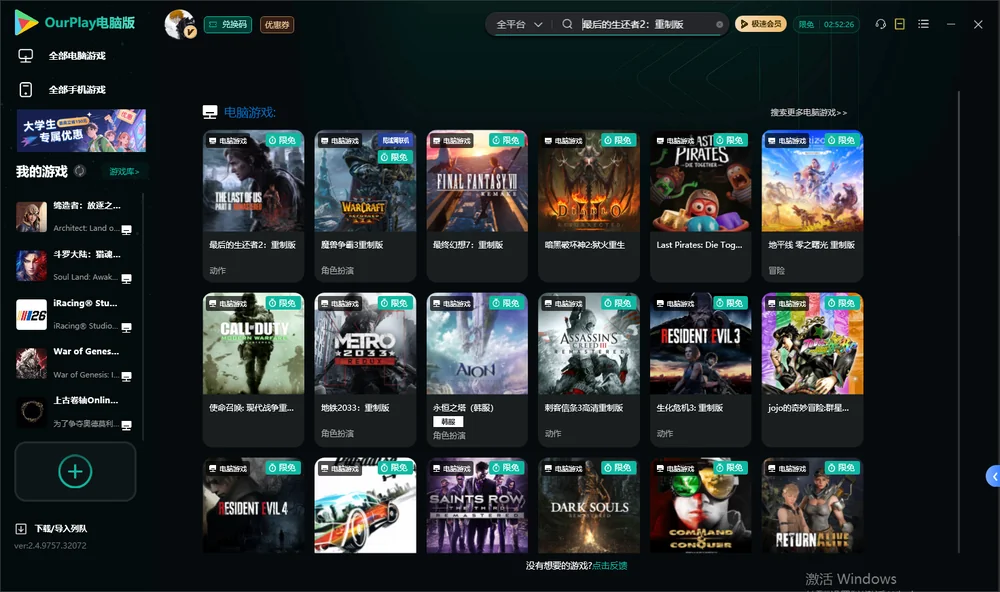Open the 地平线 零之曙光 重制版 card
Screen dimensions: 1000x592
(812, 206)
